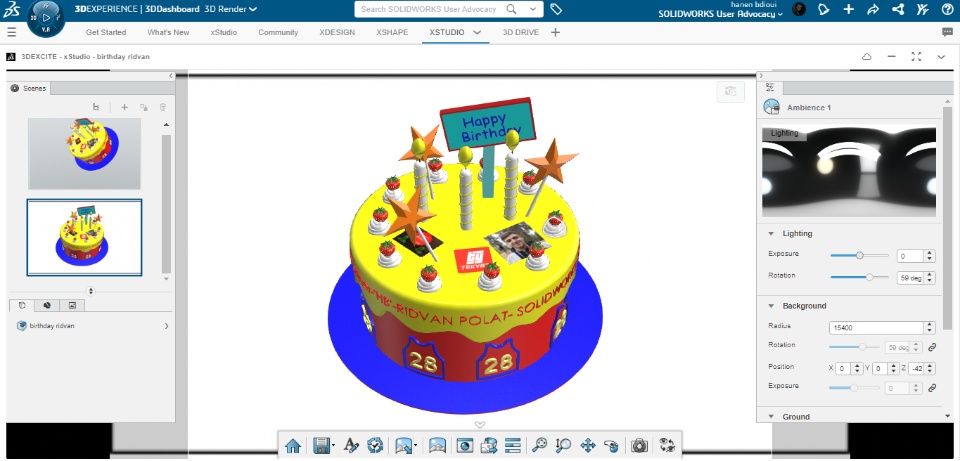Select the rotate view tool

(611, 446)
